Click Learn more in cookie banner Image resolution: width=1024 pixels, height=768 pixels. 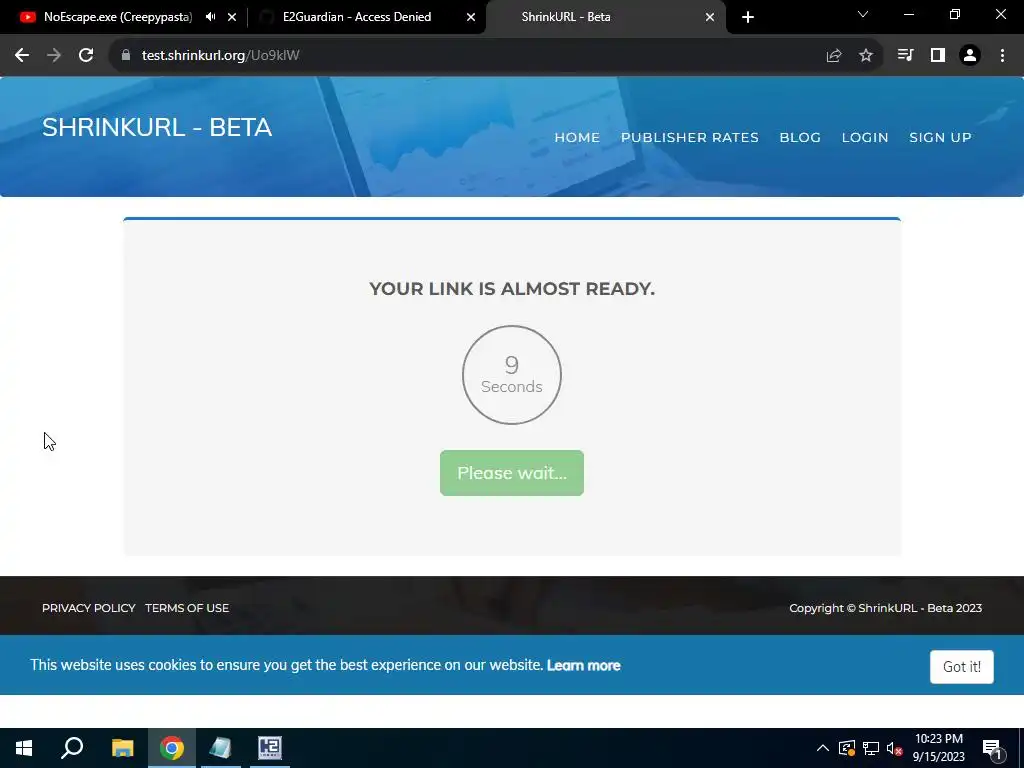click(x=583, y=665)
